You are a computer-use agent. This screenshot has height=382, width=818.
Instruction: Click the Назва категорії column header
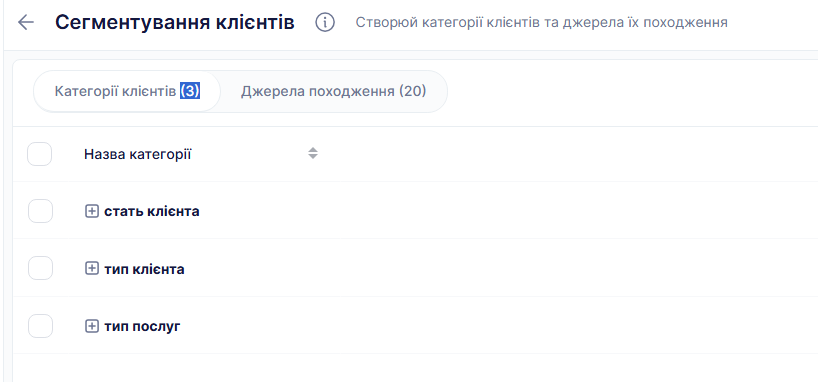pyautogui.click(x=138, y=154)
